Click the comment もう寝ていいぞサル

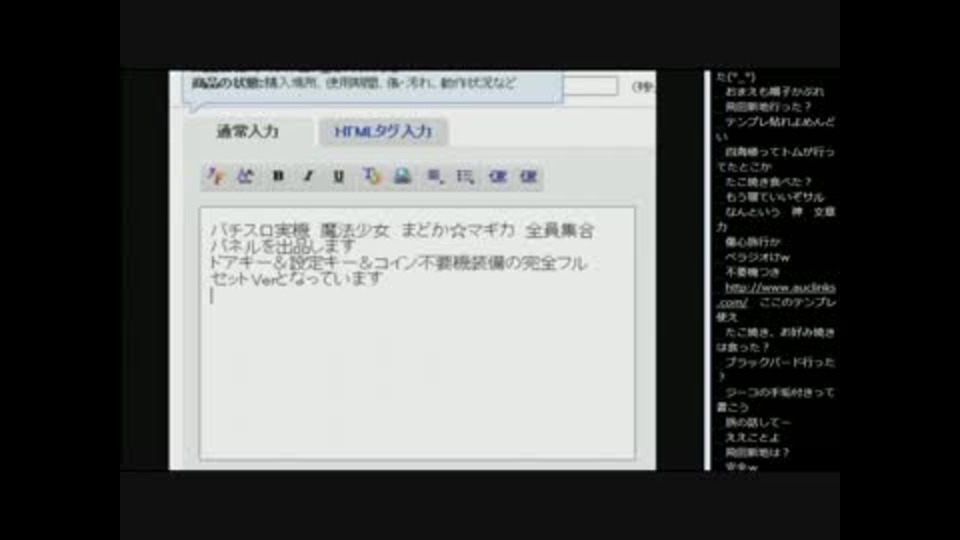point(774,197)
